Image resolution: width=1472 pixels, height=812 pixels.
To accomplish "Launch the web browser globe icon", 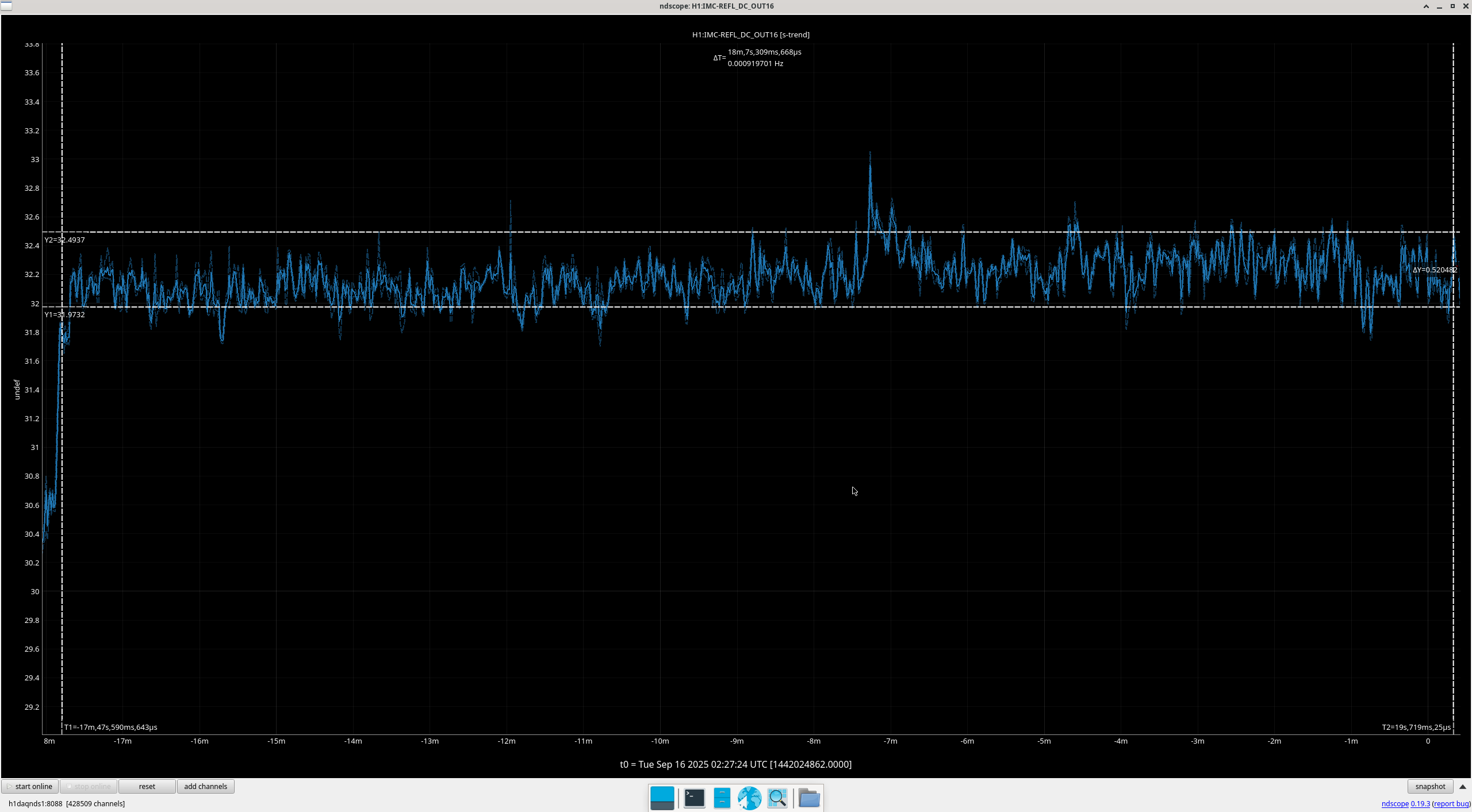I will (x=749, y=798).
